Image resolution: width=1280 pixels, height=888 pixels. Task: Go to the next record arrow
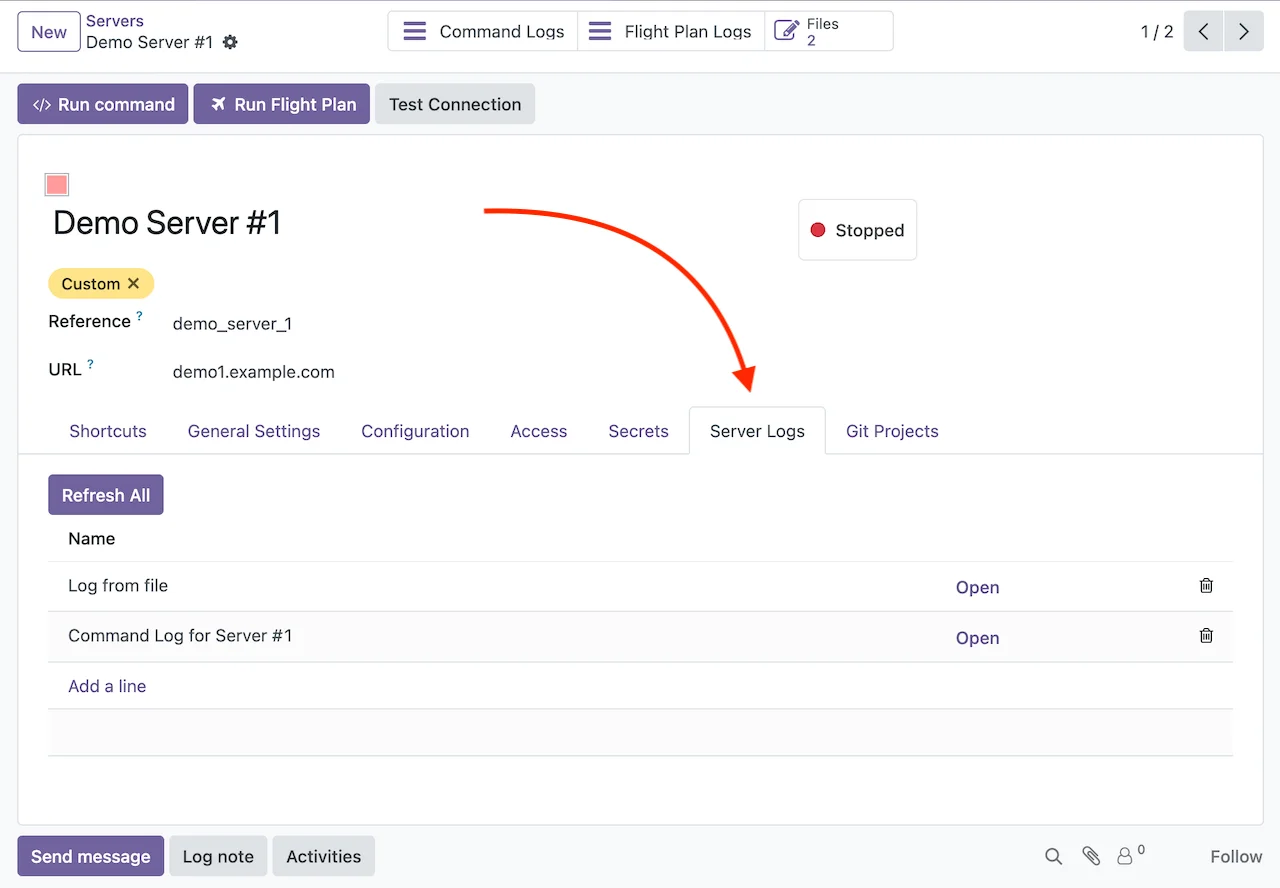click(x=1243, y=32)
